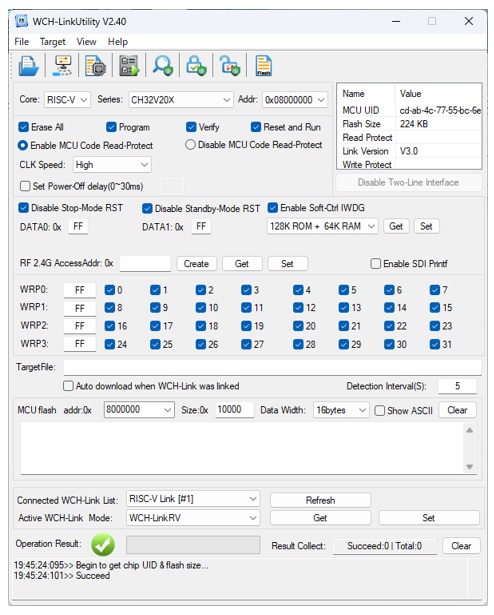Click Set button for WCH-Link mode
Screen dimensions: 494x615
coord(428,518)
